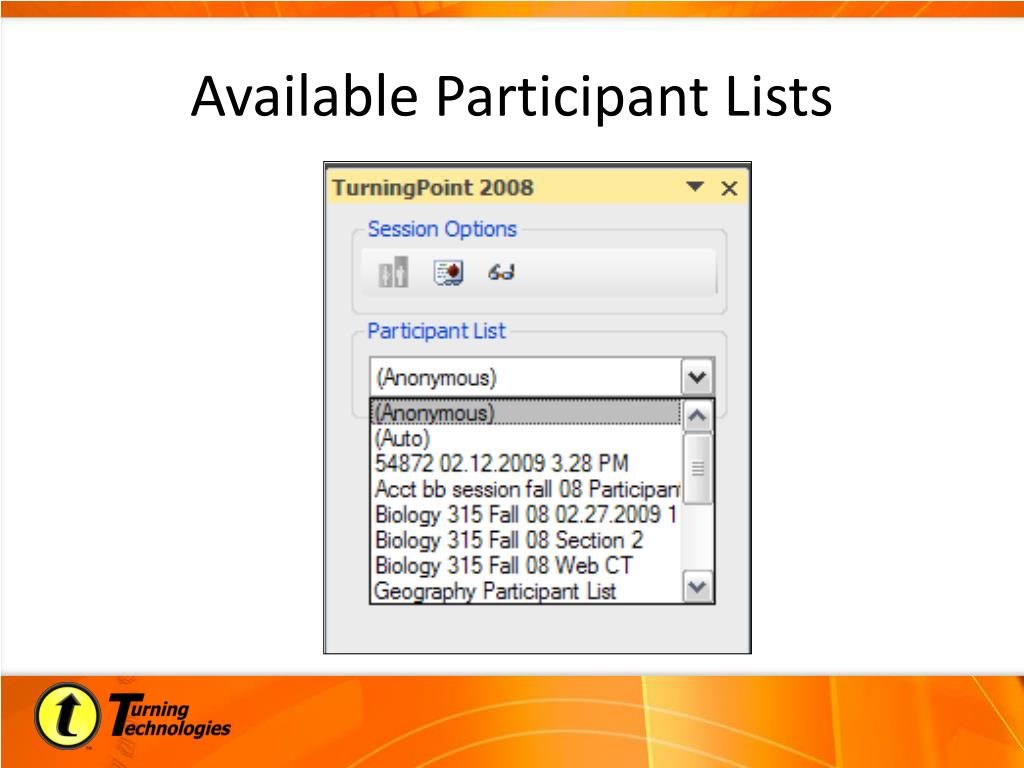The image size is (1024, 768).
Task: Close the TurningPoint 2008 panel
Action: pos(729,188)
